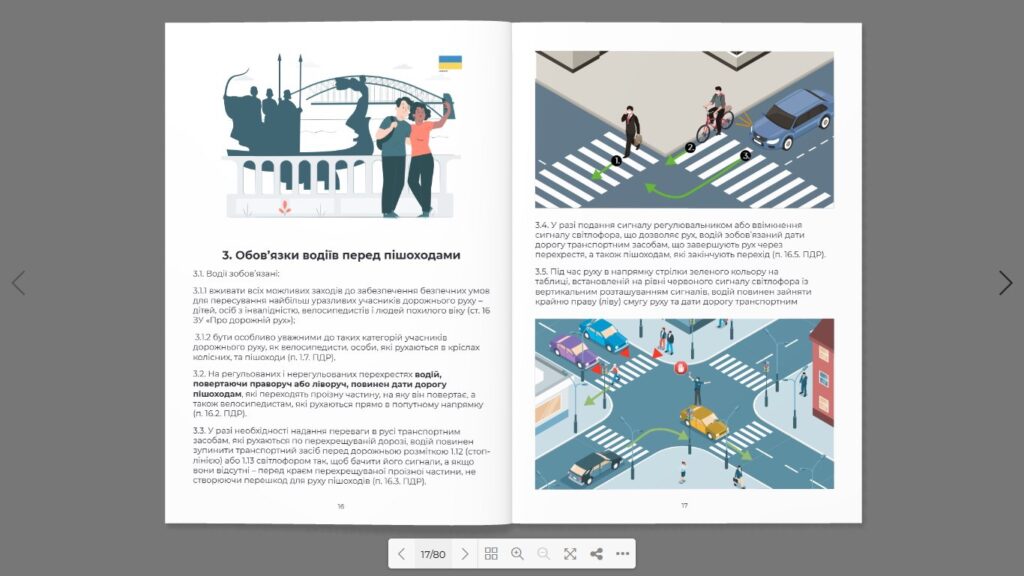Go to previous page using toolbar arrow
The width and height of the screenshot is (1024, 576).
point(401,554)
